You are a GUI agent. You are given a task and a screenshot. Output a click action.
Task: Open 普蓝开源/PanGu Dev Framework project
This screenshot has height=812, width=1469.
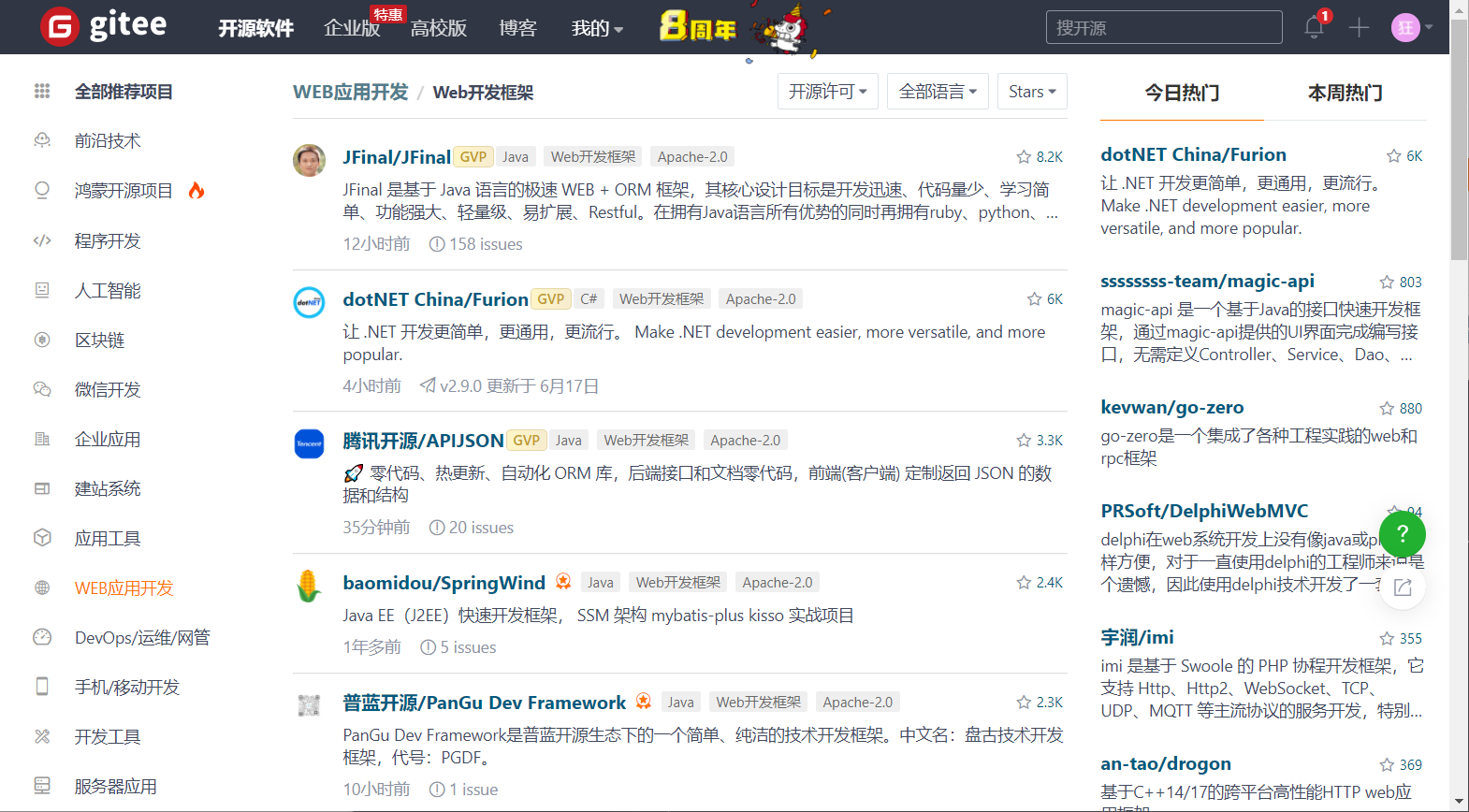click(484, 703)
